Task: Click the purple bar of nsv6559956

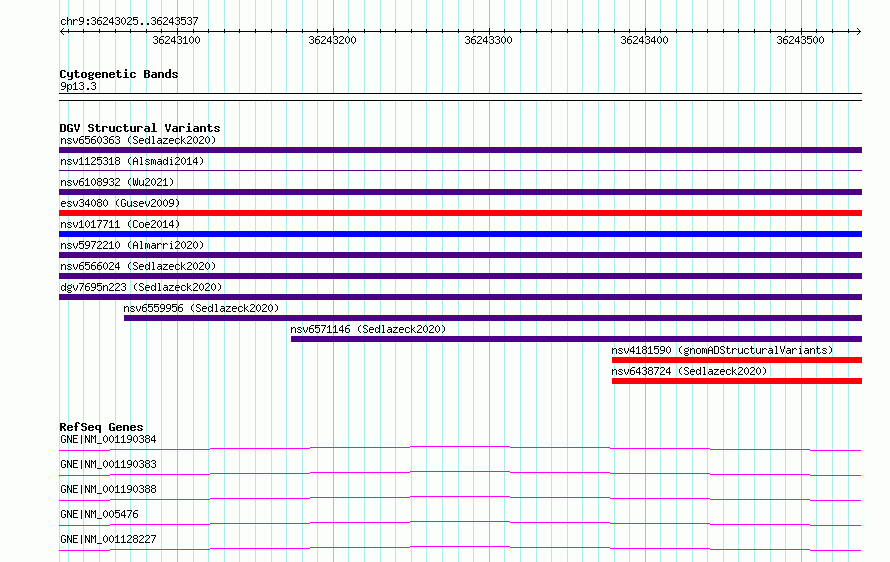Action: coord(493,318)
